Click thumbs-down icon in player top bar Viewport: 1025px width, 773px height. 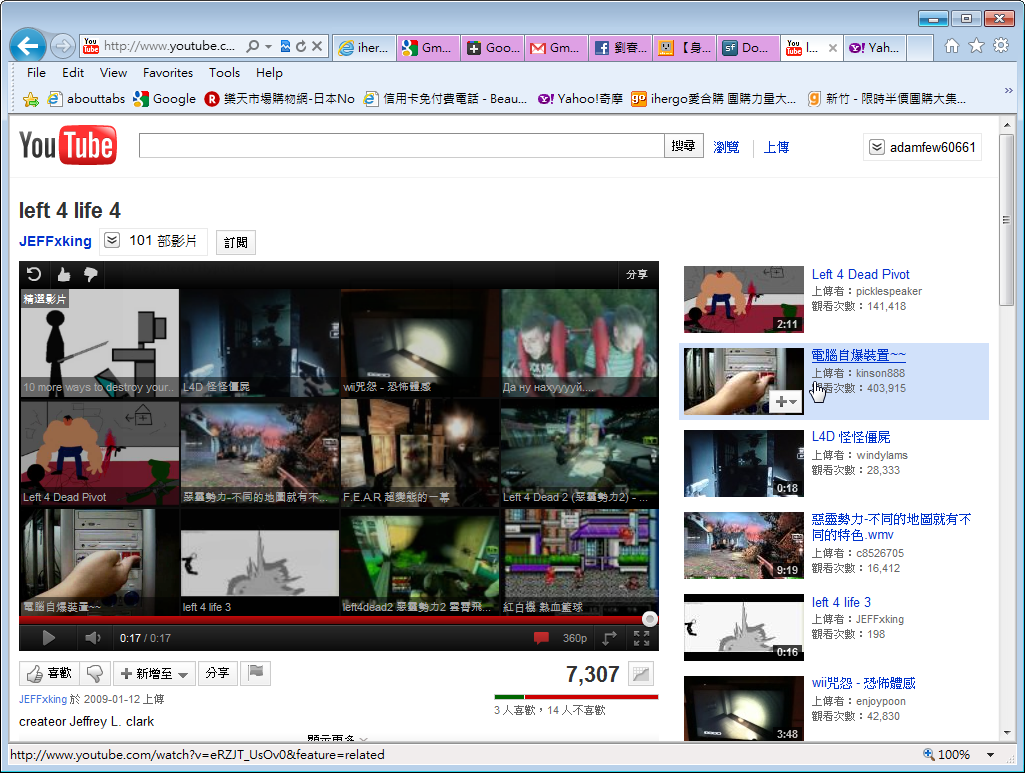[x=91, y=274]
